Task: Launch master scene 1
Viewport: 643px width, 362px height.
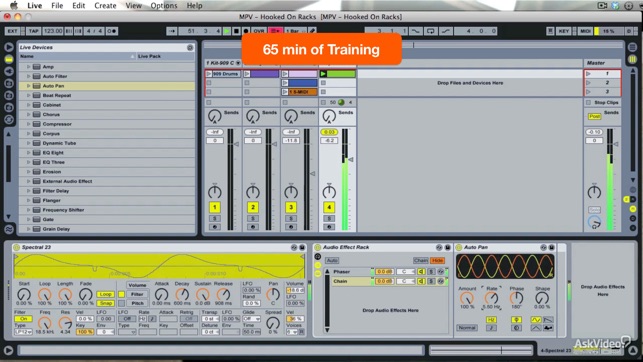Action: (588, 74)
